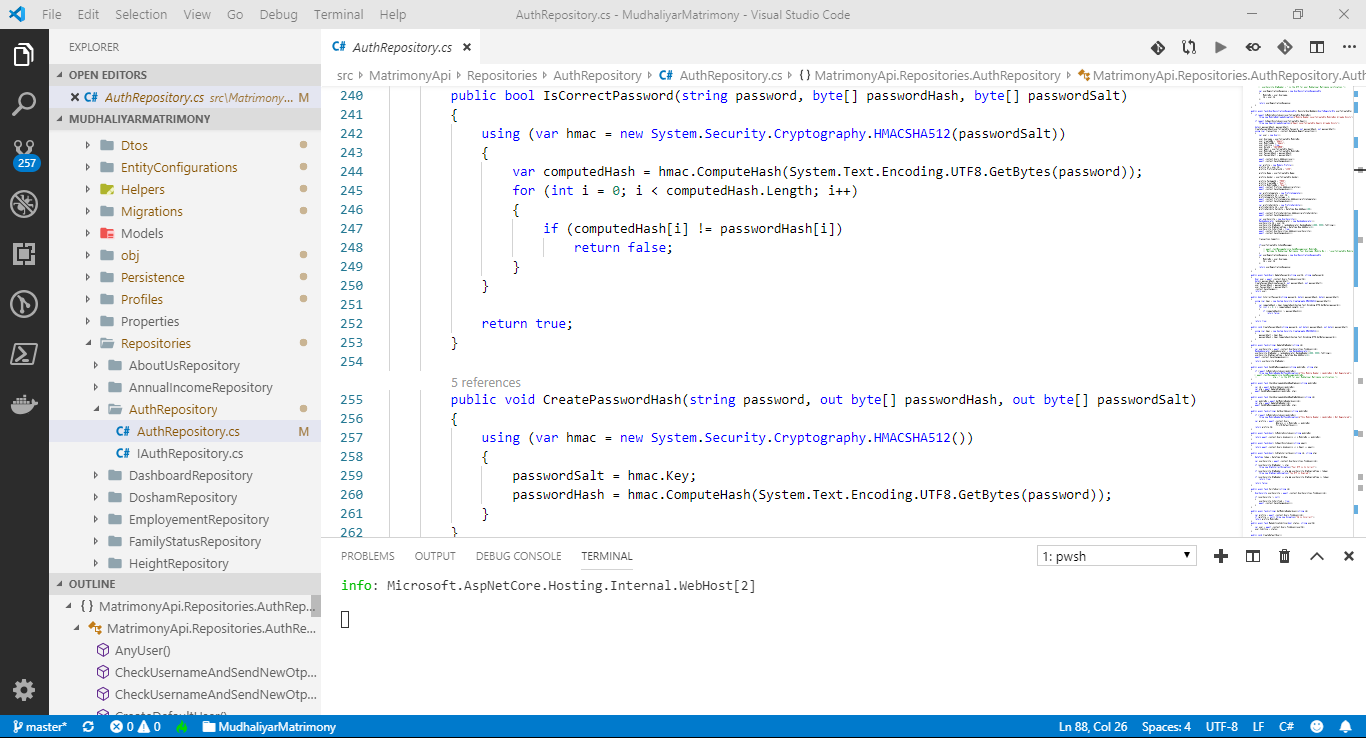Open Source Control view with 257 badge
This screenshot has height=738, width=1366.
pos(24,155)
